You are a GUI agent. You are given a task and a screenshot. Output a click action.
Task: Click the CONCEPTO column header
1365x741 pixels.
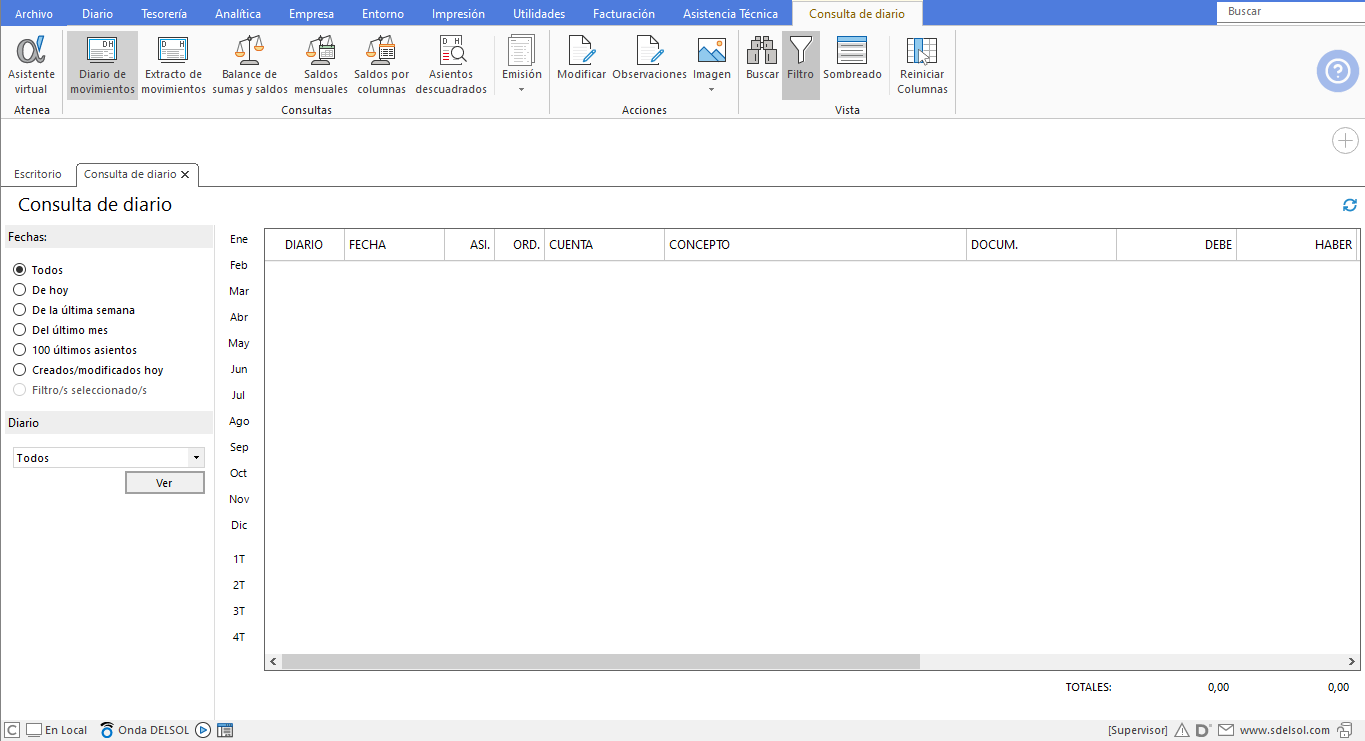[x=815, y=245]
